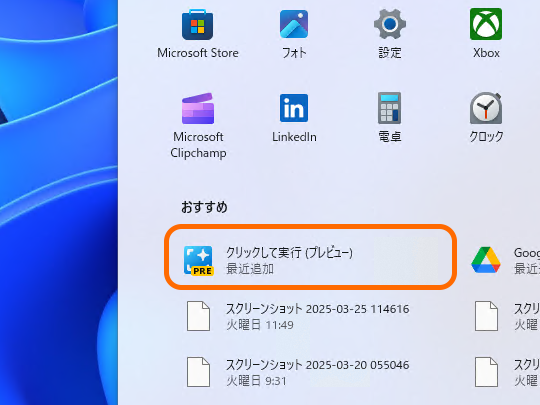Open file name スクリーンショット 2025-03-20 055046
540x405 pixels.
(318, 365)
